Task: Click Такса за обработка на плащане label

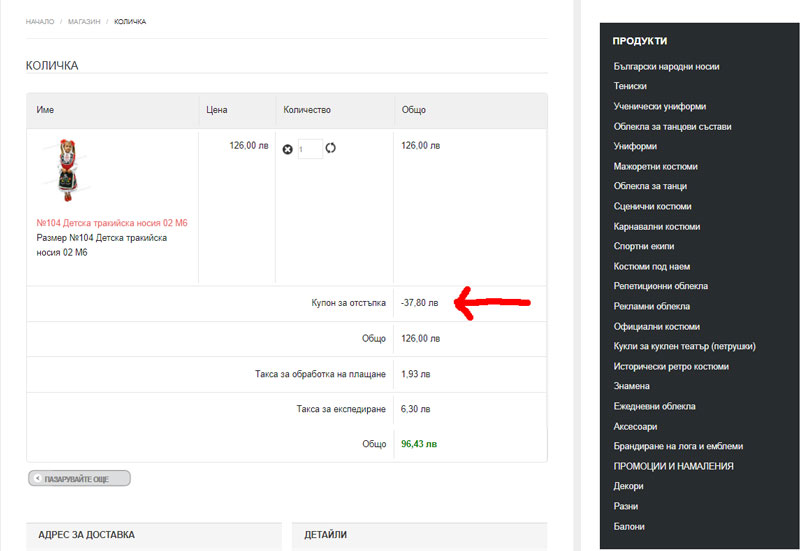Action: (320, 374)
